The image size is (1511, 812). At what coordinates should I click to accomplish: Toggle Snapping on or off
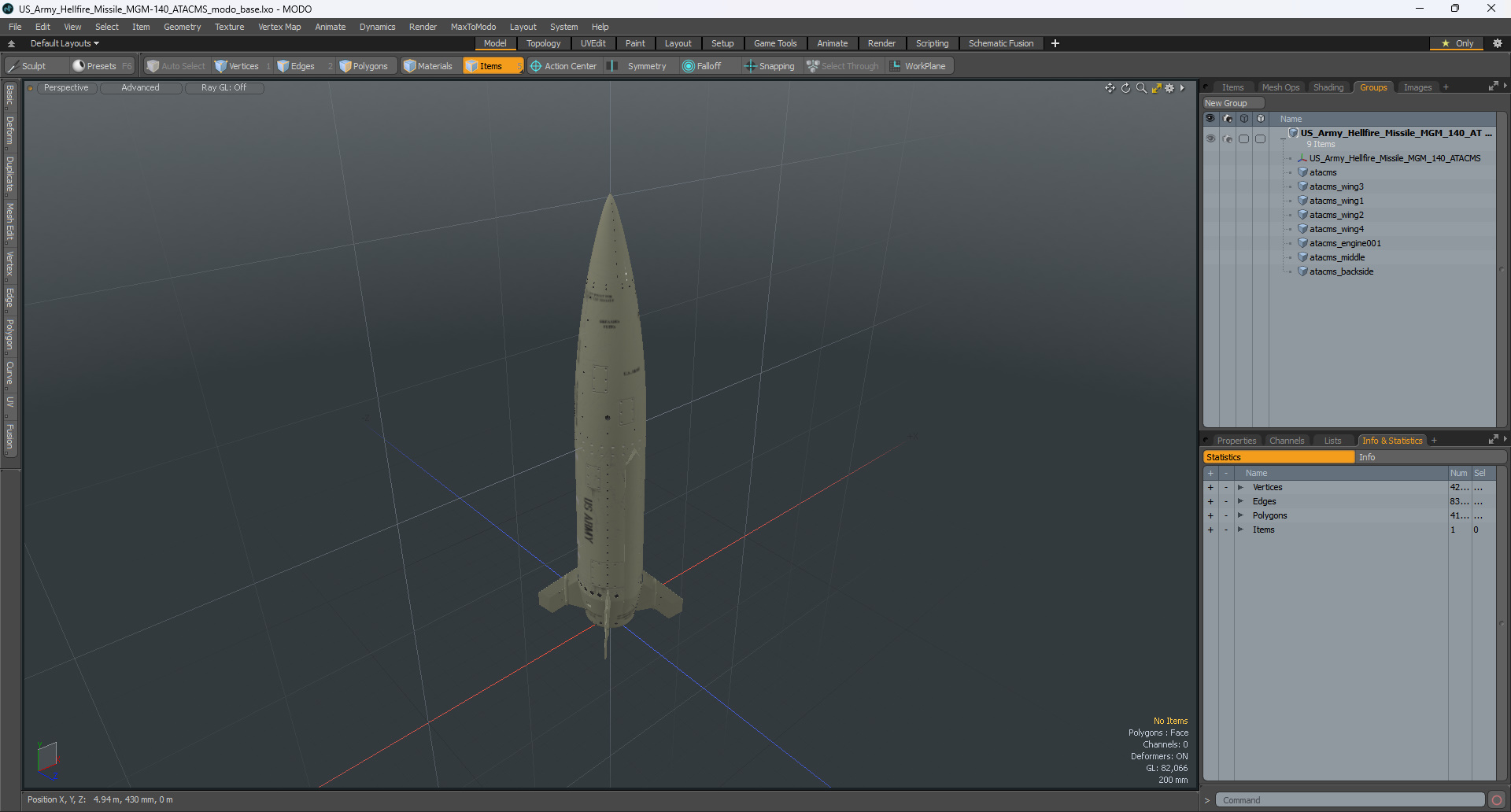click(x=770, y=66)
